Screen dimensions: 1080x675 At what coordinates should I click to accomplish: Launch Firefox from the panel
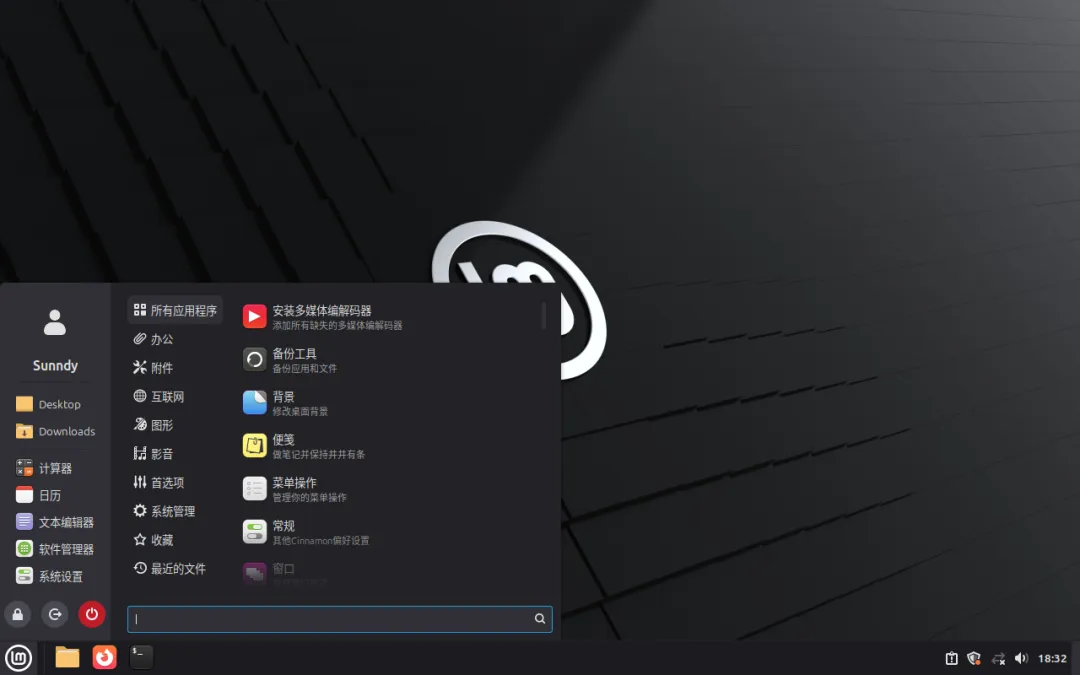point(105,657)
